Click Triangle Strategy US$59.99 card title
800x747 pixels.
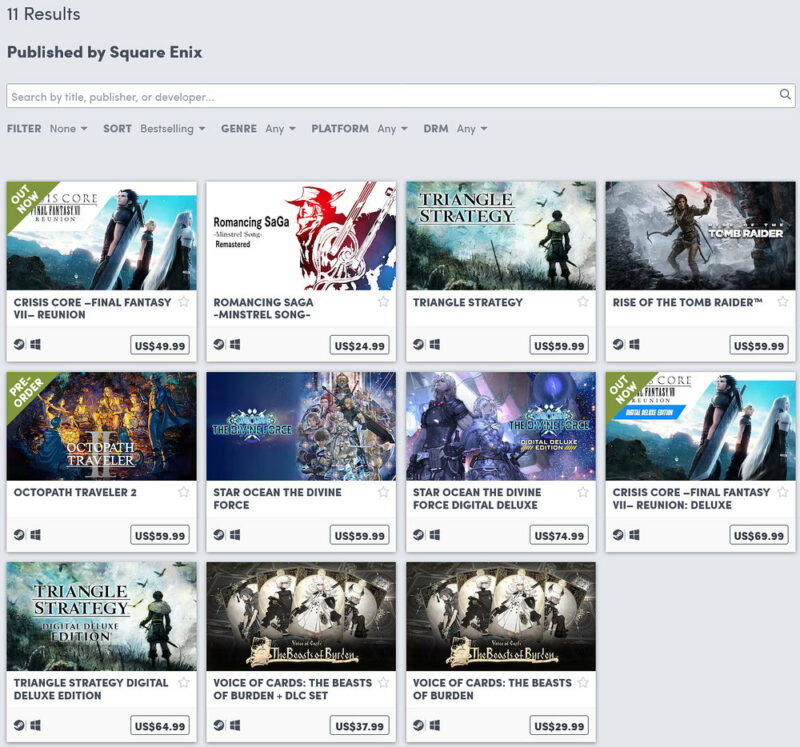tap(468, 302)
